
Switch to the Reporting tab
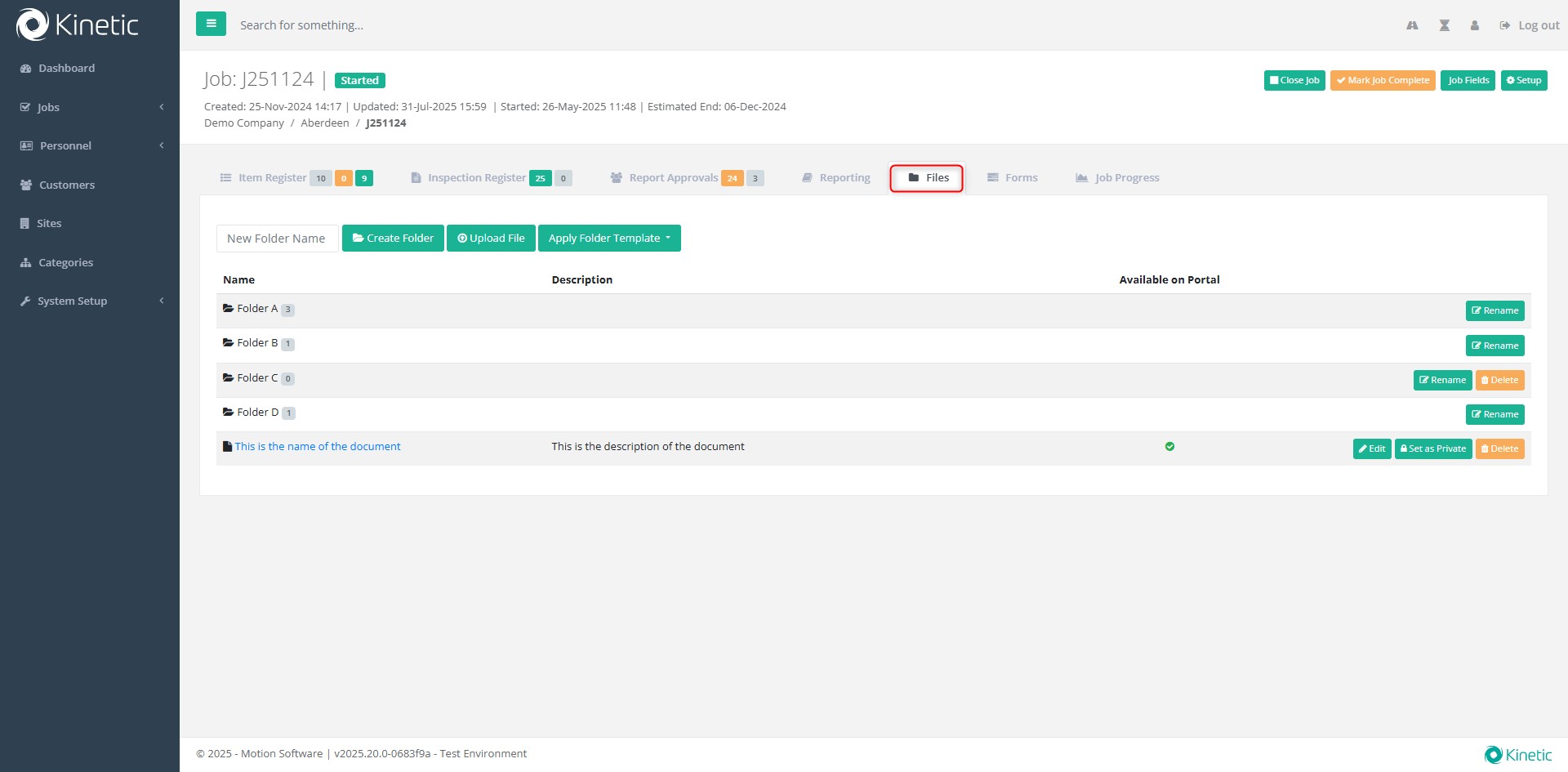tap(836, 178)
